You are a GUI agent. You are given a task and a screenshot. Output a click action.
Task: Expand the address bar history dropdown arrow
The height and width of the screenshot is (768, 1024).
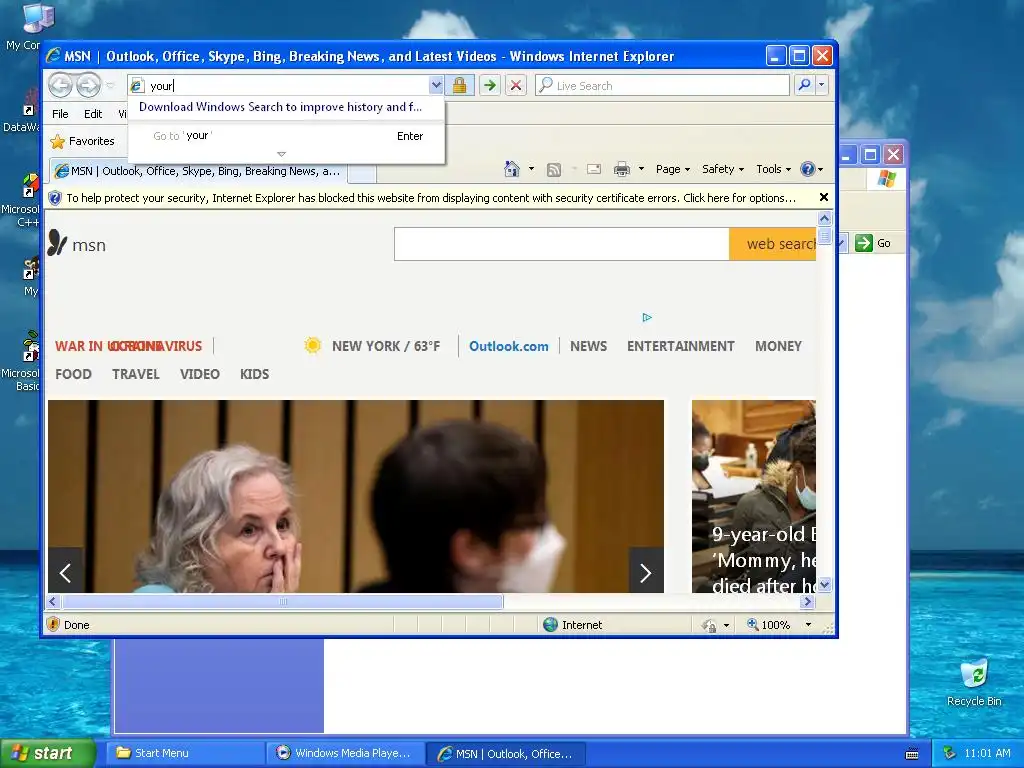coord(436,86)
